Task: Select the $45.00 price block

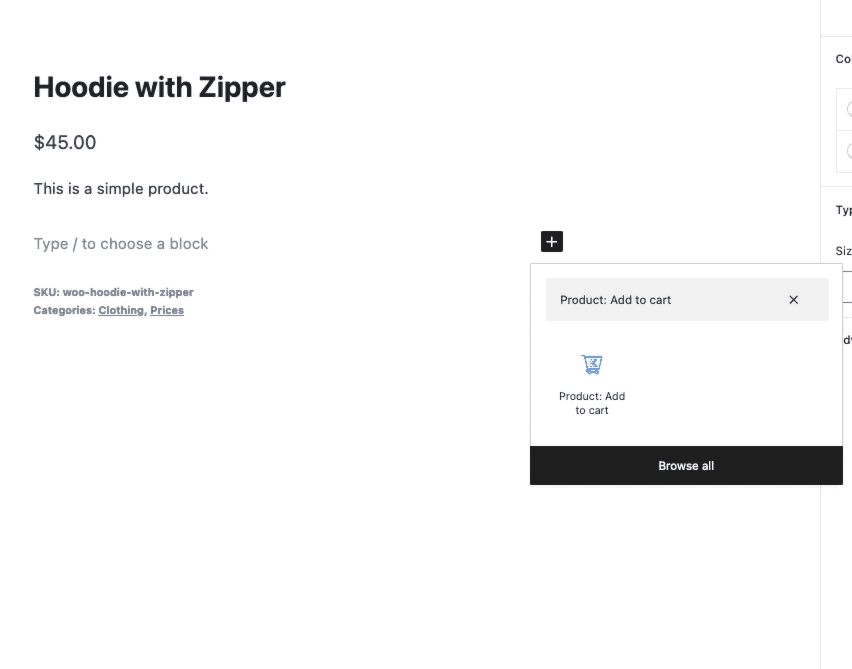Action: [x=65, y=142]
